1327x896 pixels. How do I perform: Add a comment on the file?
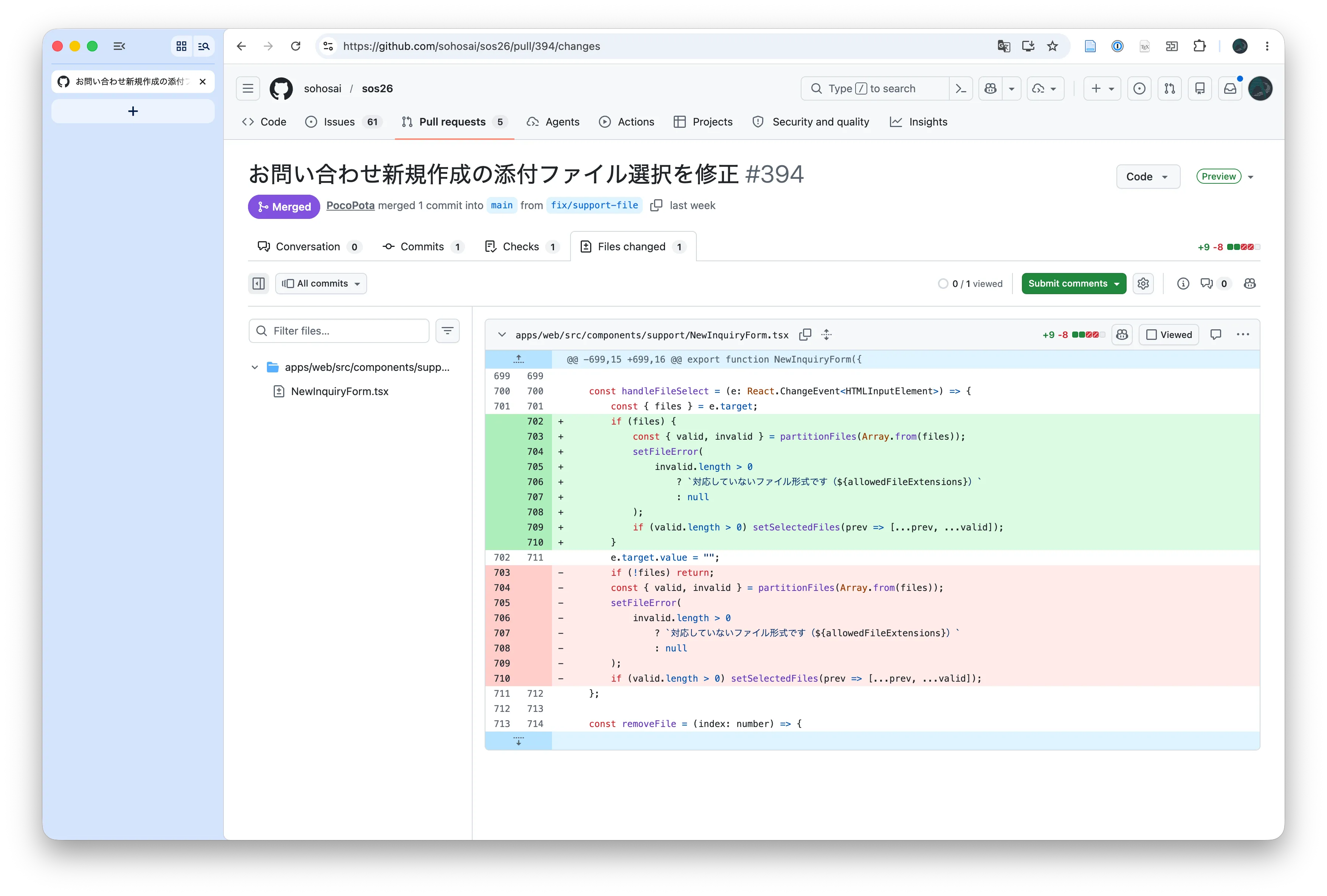(x=1215, y=335)
